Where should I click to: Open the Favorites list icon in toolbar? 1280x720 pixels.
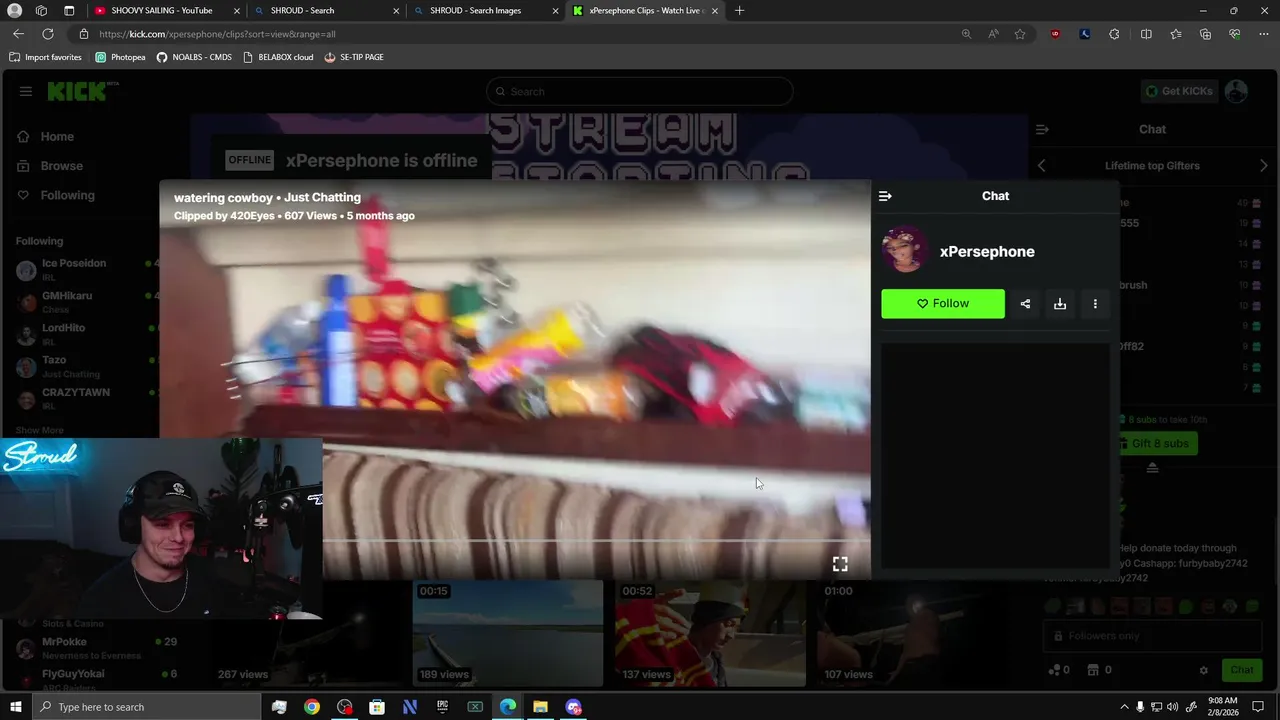coord(1176,34)
